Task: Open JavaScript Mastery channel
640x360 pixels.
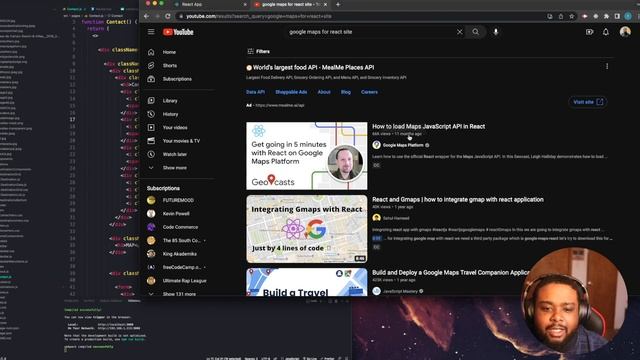Action: pyautogui.click(x=400, y=291)
